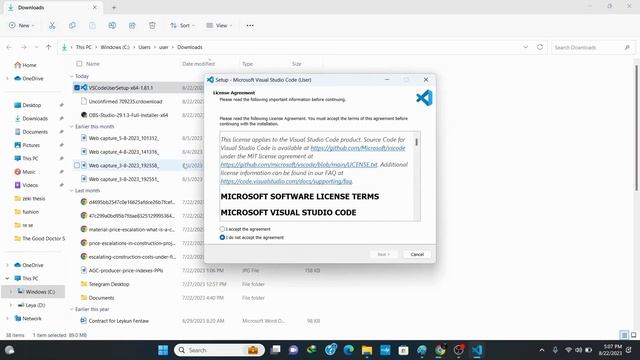Screen dimensions: 640x360
Task: Select 'I accept the agreement' option
Action: coord(222,229)
